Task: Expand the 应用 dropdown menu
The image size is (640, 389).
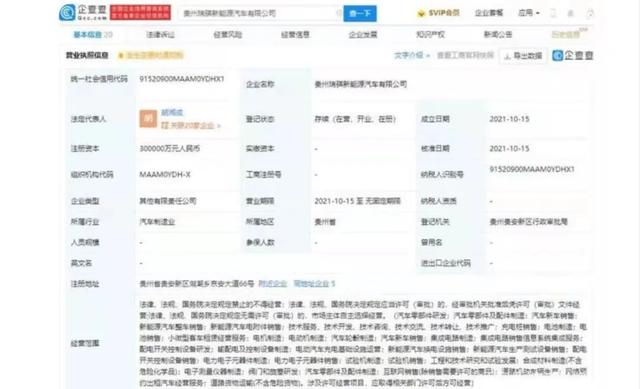Action: click(x=529, y=13)
